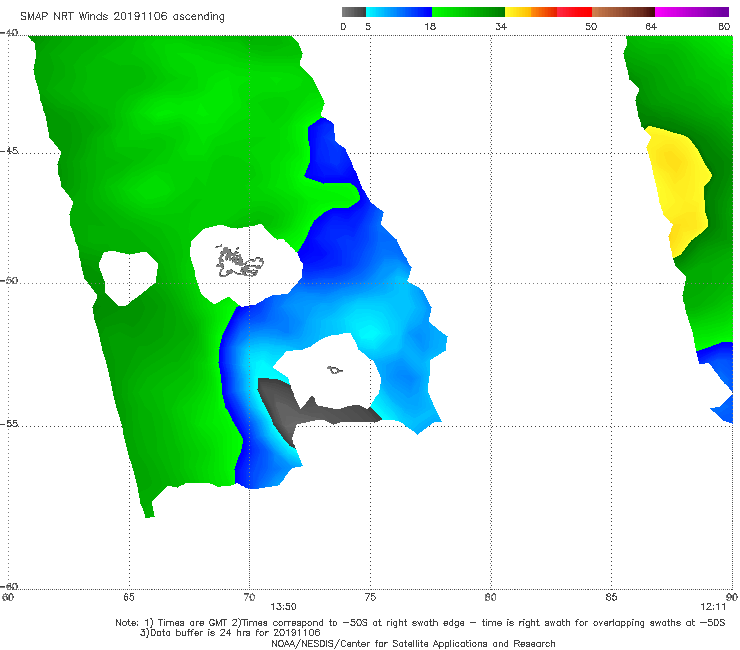
Task: Click the 'Times are GMT' note line
Action: point(420,623)
